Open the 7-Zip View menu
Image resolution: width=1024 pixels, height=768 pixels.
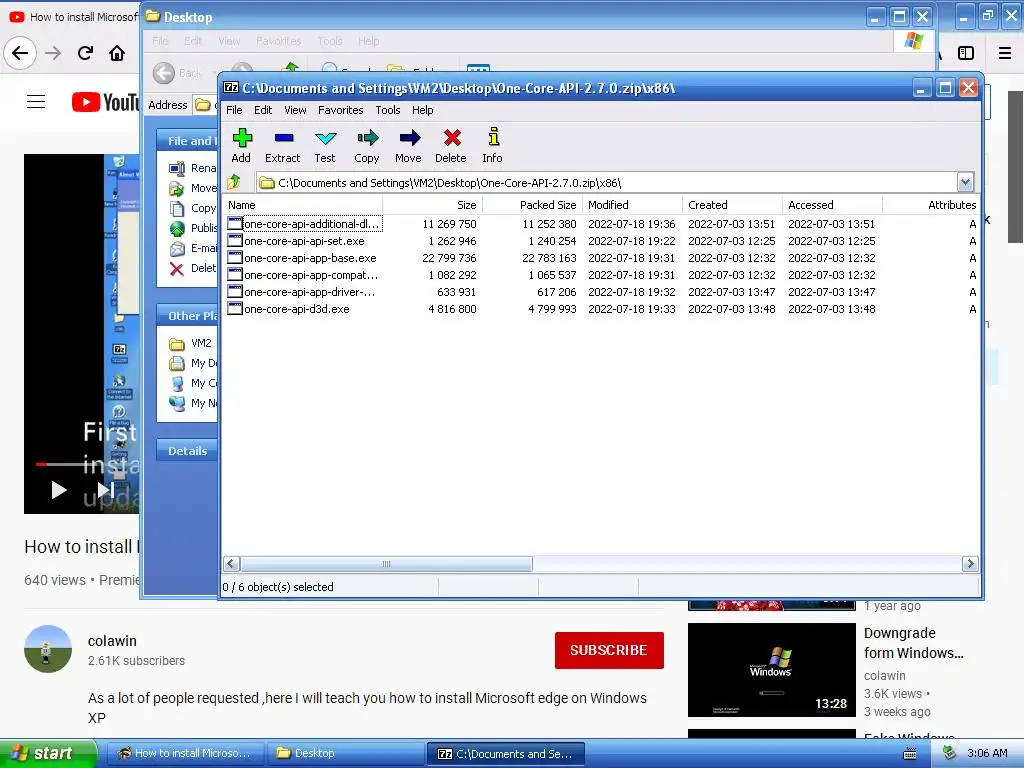(x=295, y=110)
